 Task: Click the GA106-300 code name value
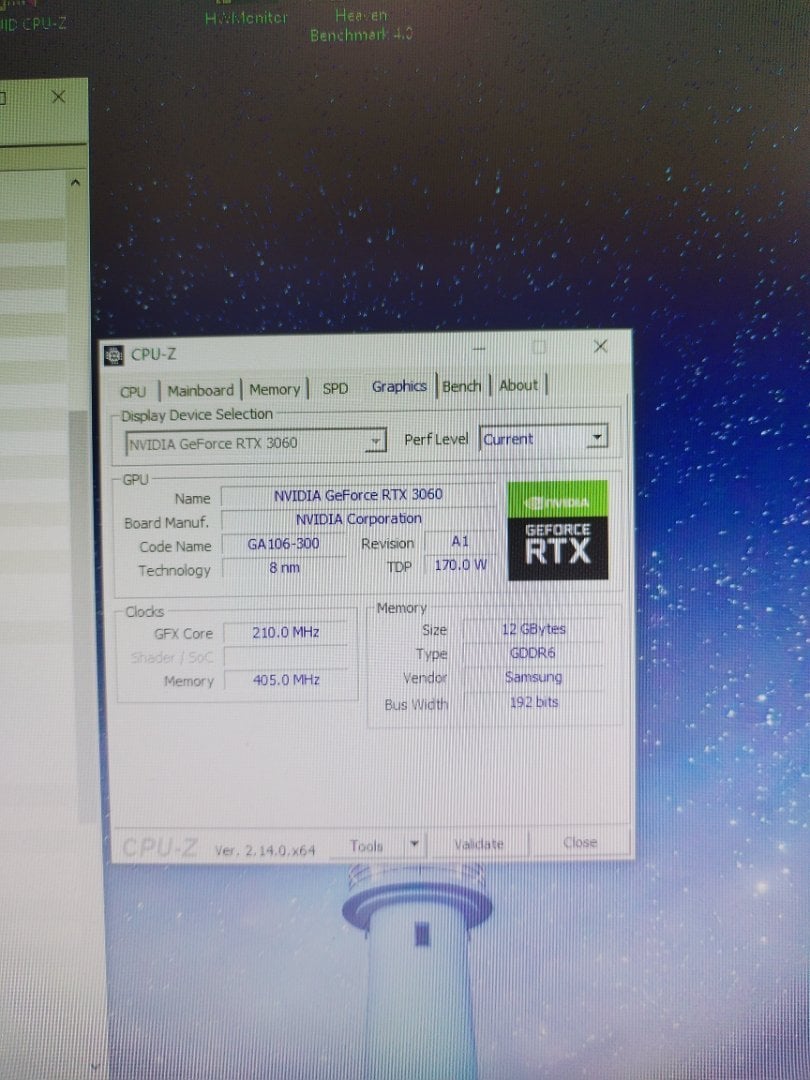click(283, 544)
